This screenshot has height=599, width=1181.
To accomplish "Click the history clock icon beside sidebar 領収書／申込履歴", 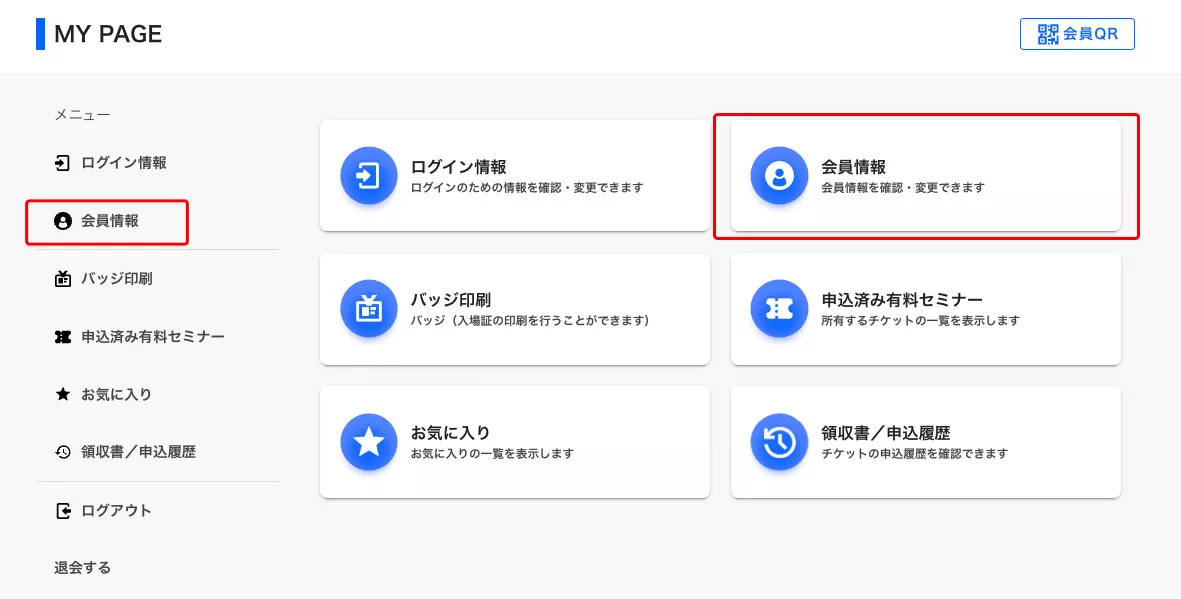I will [63, 452].
